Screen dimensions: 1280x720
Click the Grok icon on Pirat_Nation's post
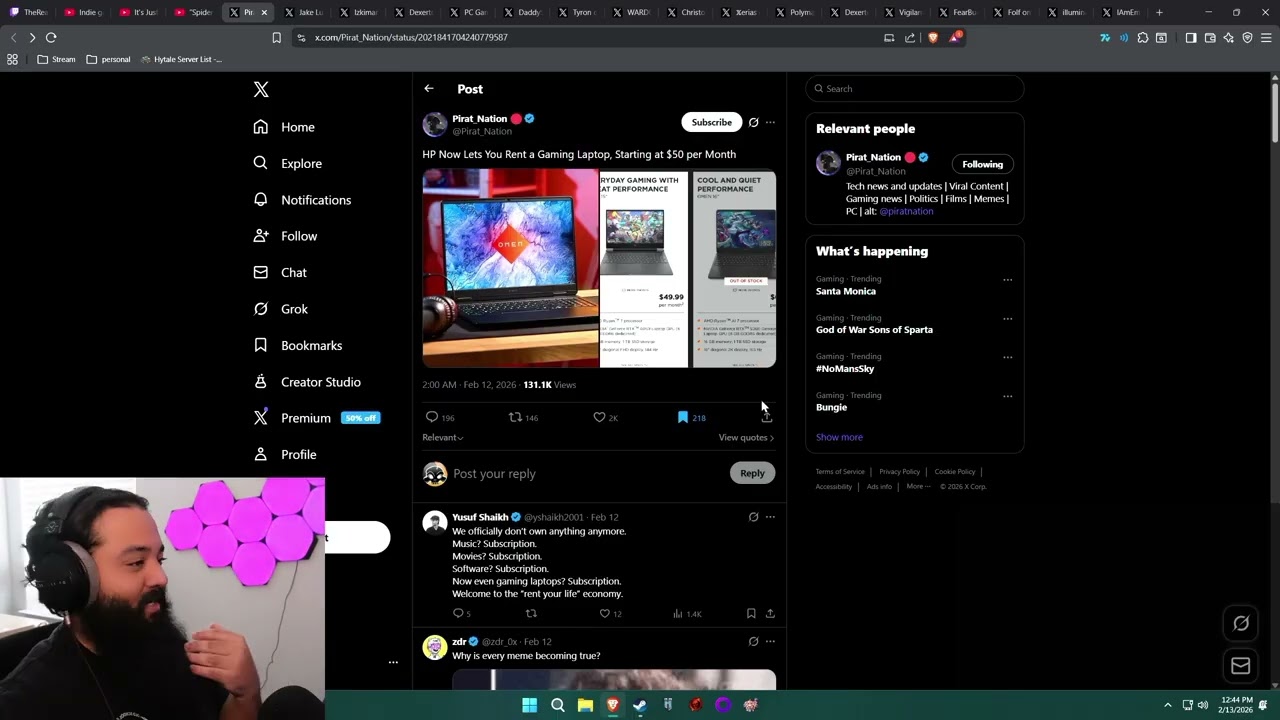(x=753, y=122)
